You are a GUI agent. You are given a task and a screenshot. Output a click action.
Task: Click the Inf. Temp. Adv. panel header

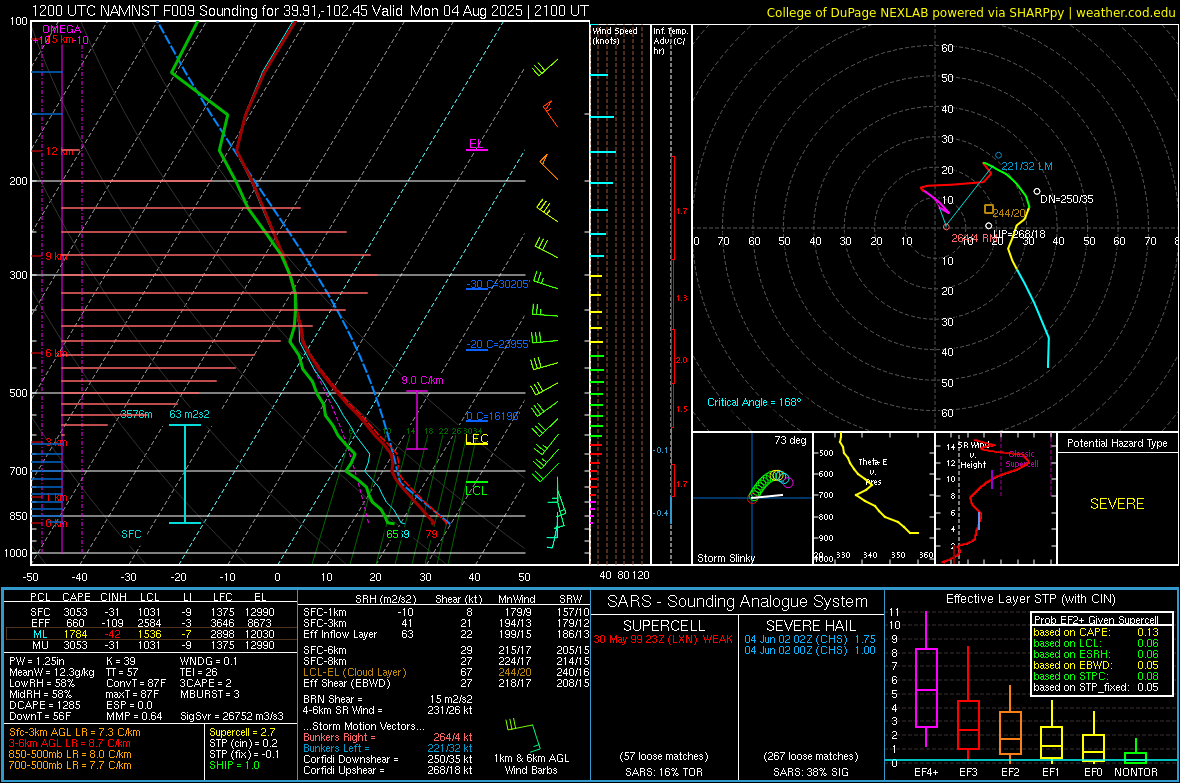671,41
